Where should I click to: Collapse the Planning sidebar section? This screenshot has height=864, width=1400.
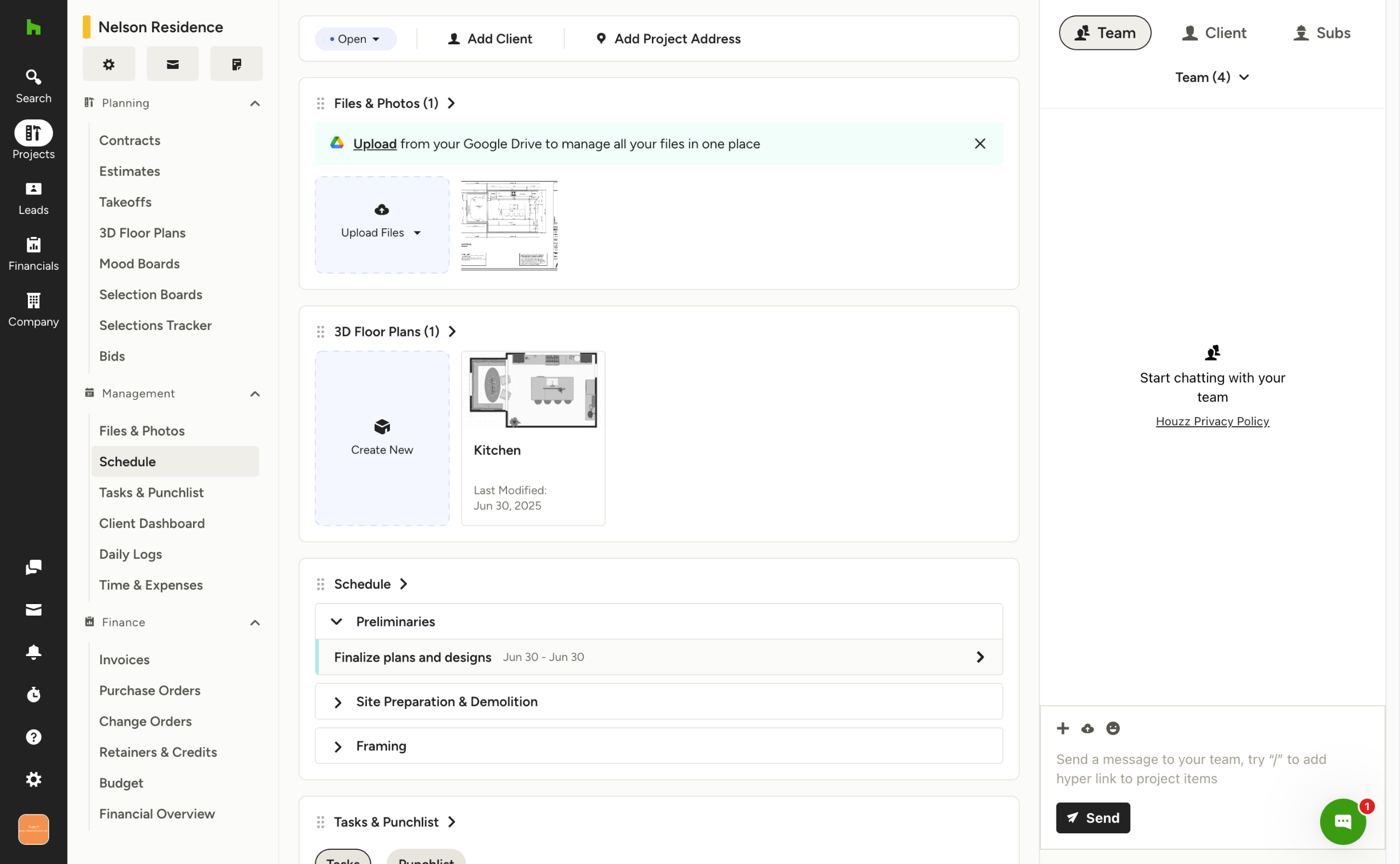(x=255, y=103)
